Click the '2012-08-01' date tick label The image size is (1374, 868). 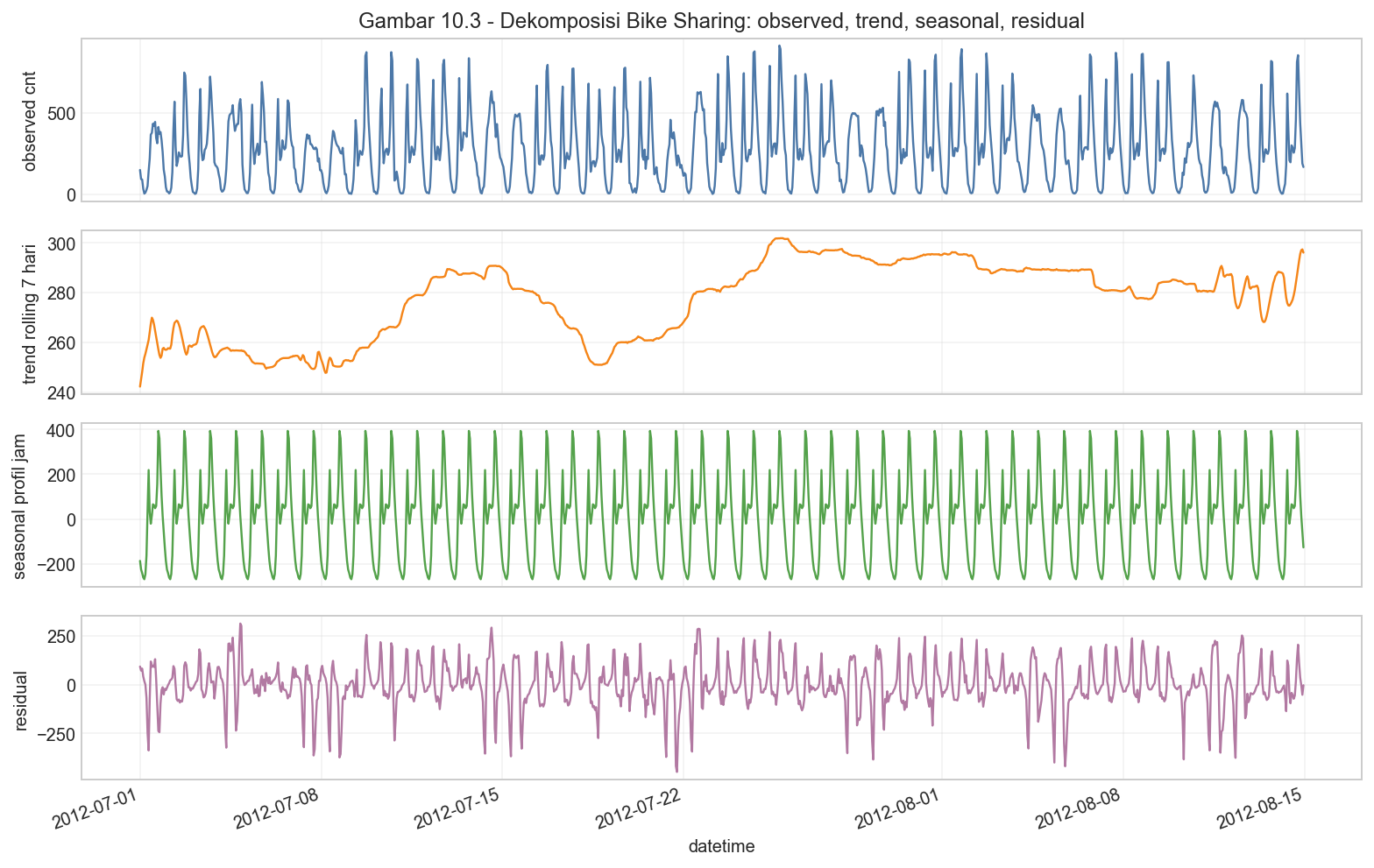click(x=896, y=809)
